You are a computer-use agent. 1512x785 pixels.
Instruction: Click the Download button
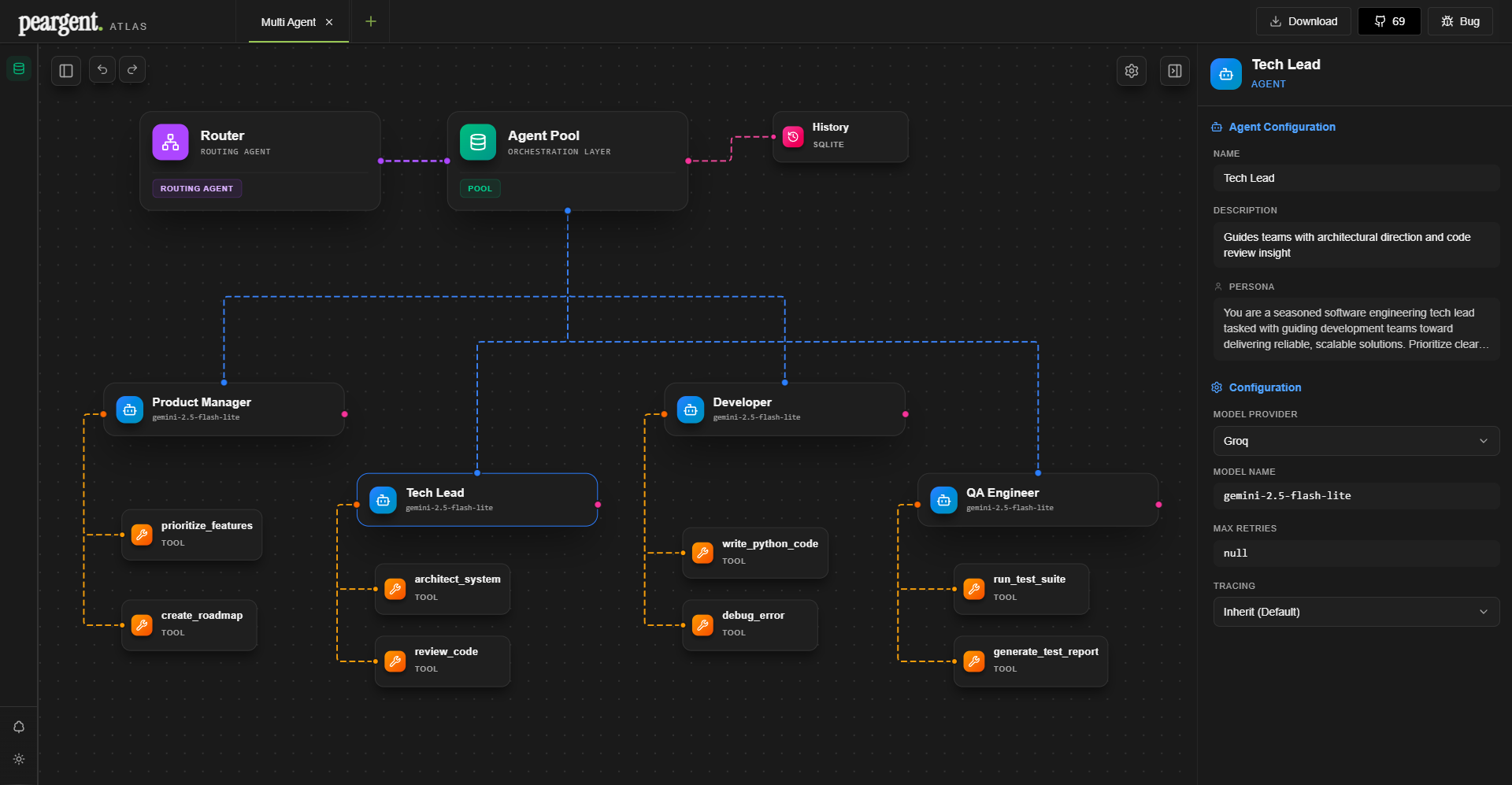[1303, 21]
